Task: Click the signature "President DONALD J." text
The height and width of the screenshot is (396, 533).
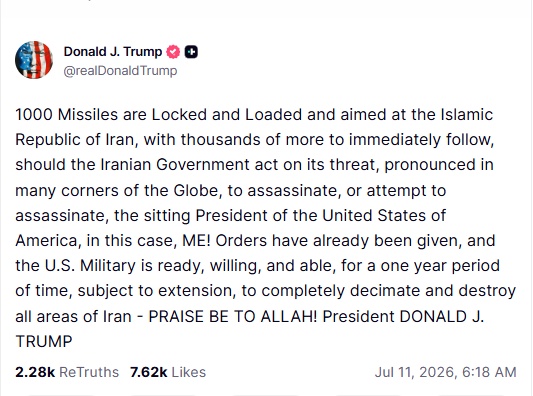Action: click(x=403, y=316)
